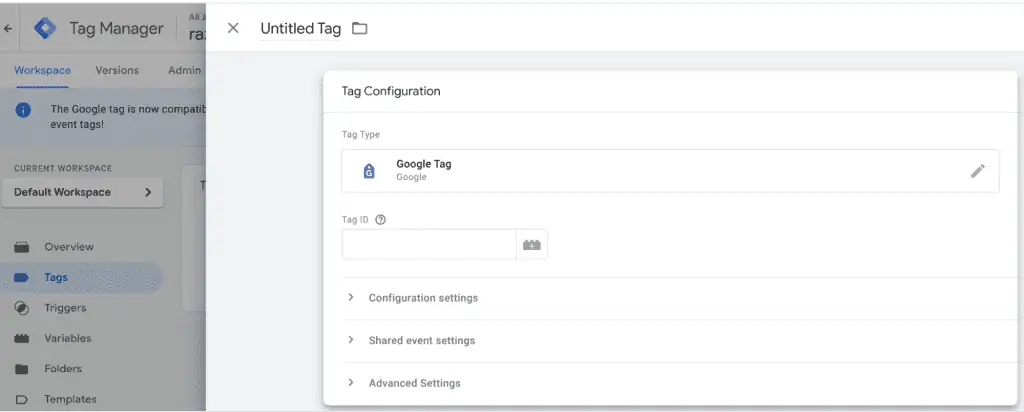Edit the tag type with the pencil icon
Screen dimensions: 1024x412
coord(977,171)
